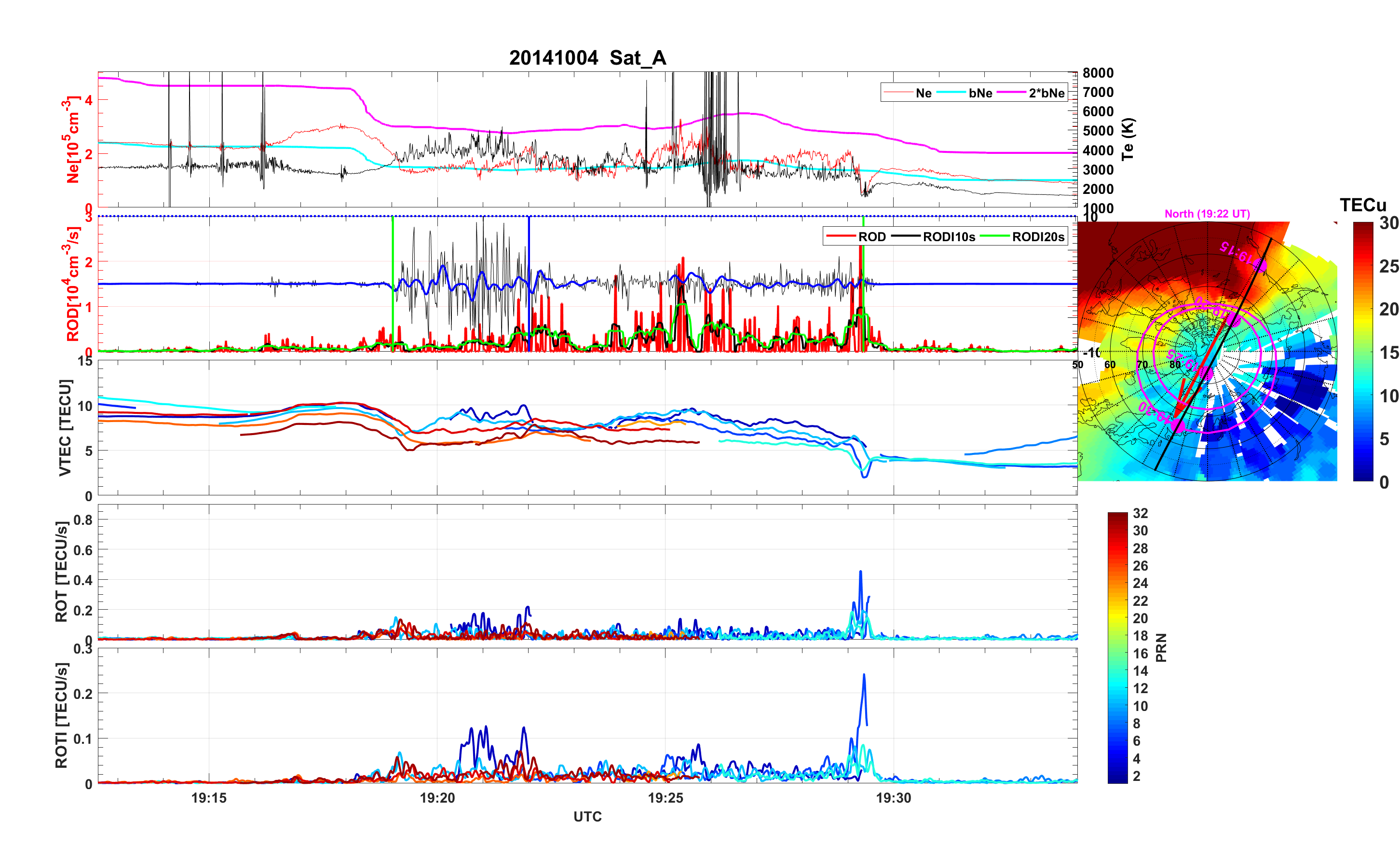Click the 19:15 tick label on time axis
Viewport: 1400px width, 847px height.
[208, 798]
